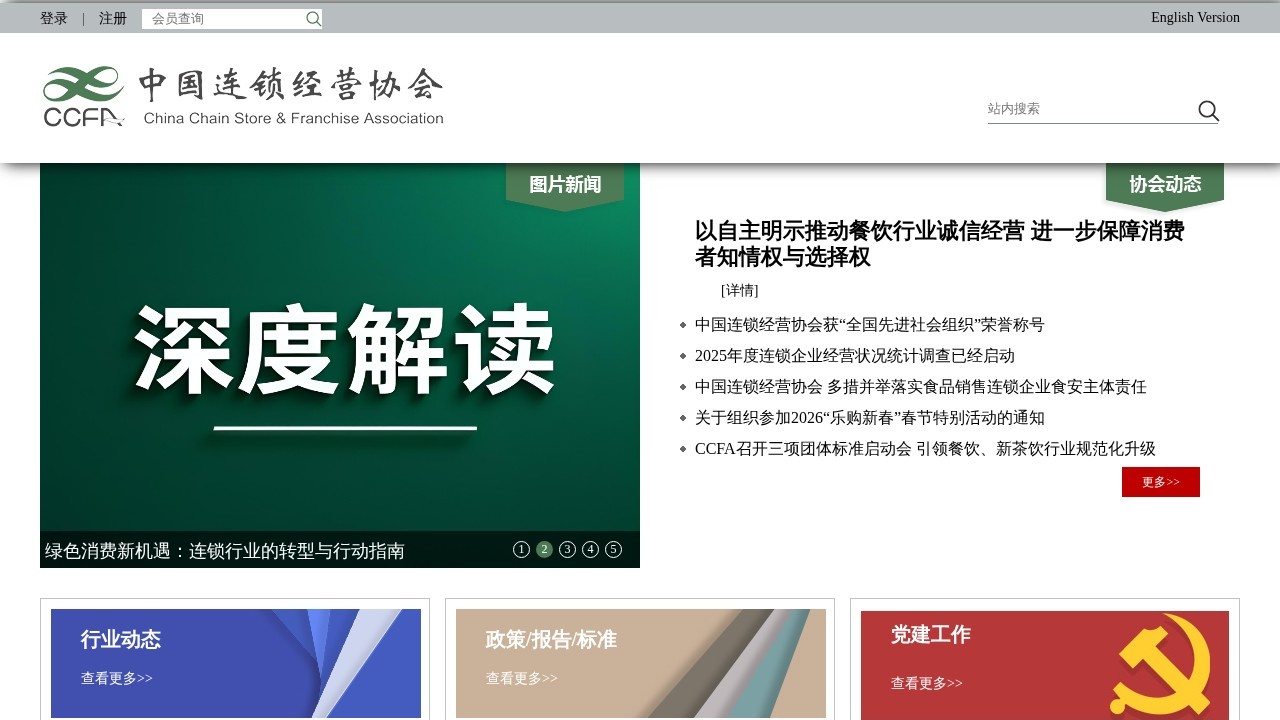Click the 登录 menu item
Screen dimensions: 1280x720
tap(53, 17)
